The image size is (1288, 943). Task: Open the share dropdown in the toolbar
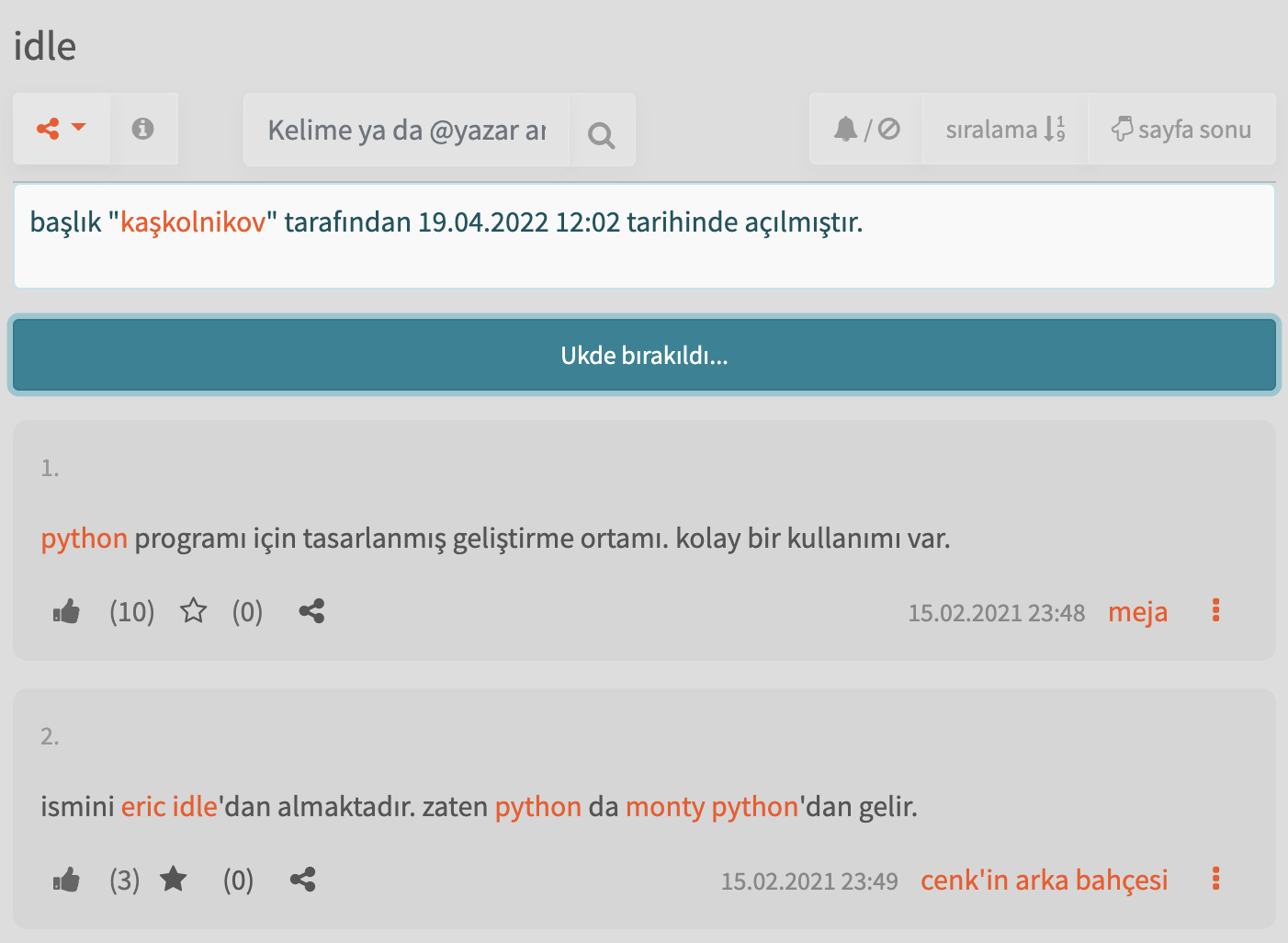tap(62, 129)
